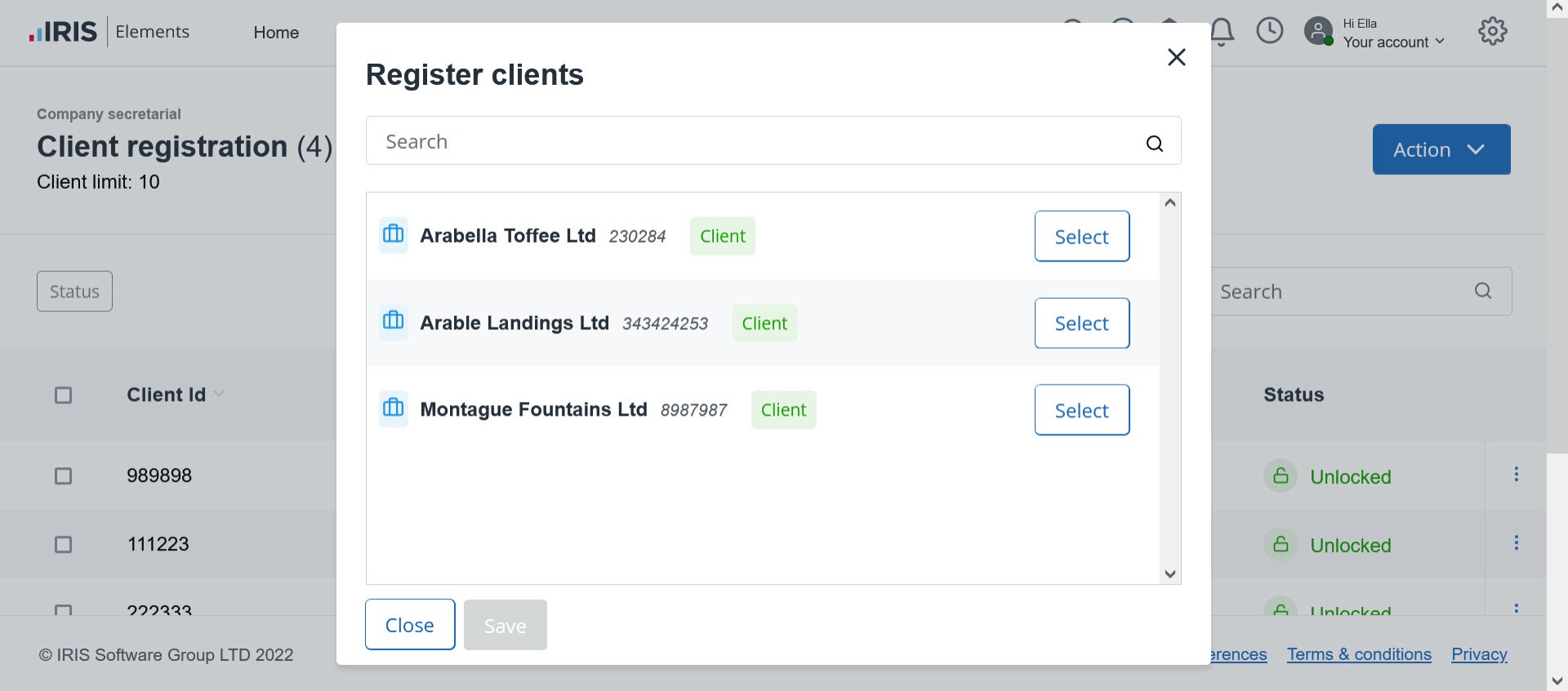Viewport: 1568px width, 691px height.
Task: Expand the Action dropdown button
Action: 1441,149
